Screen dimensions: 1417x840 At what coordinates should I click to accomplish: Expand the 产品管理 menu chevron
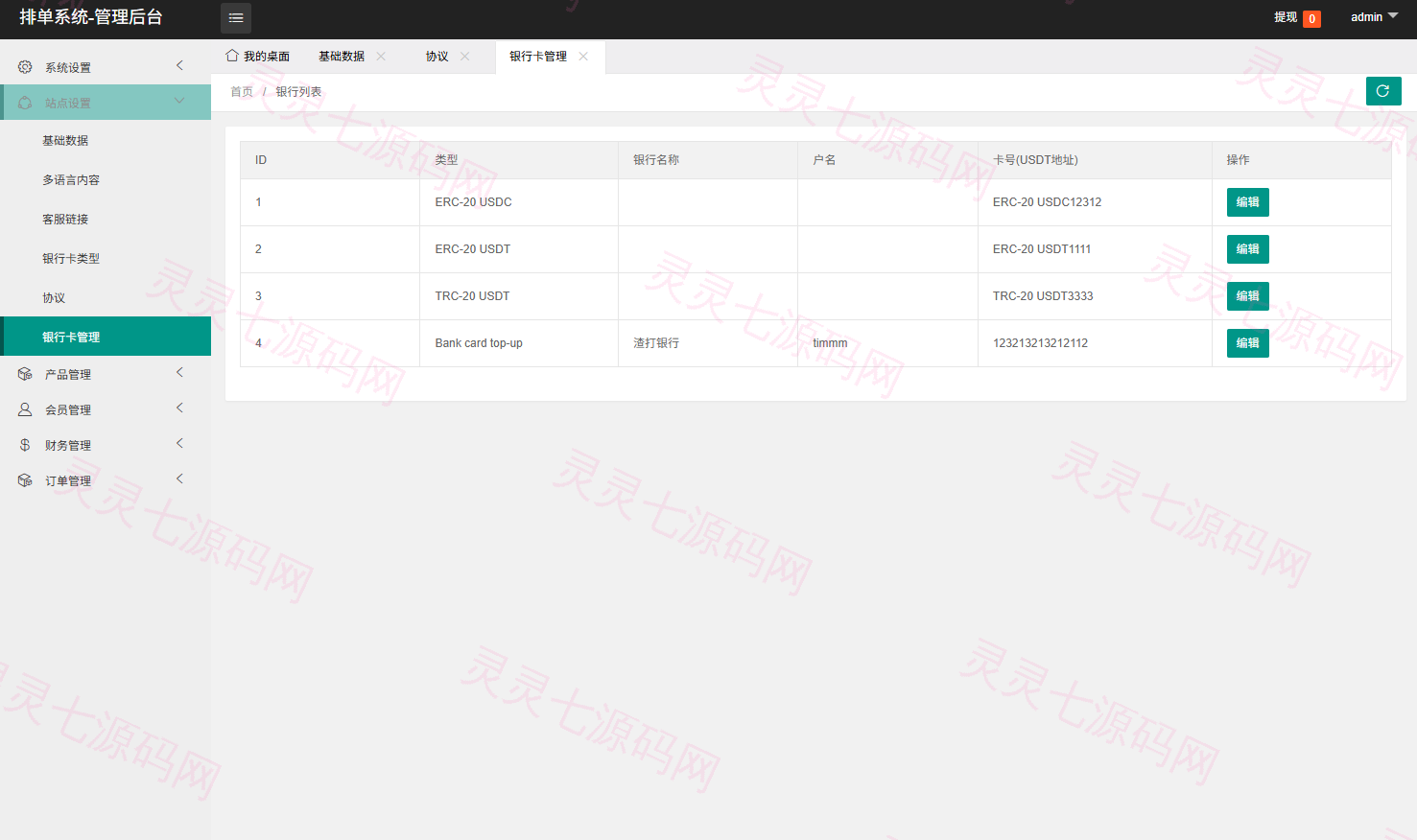(x=179, y=372)
